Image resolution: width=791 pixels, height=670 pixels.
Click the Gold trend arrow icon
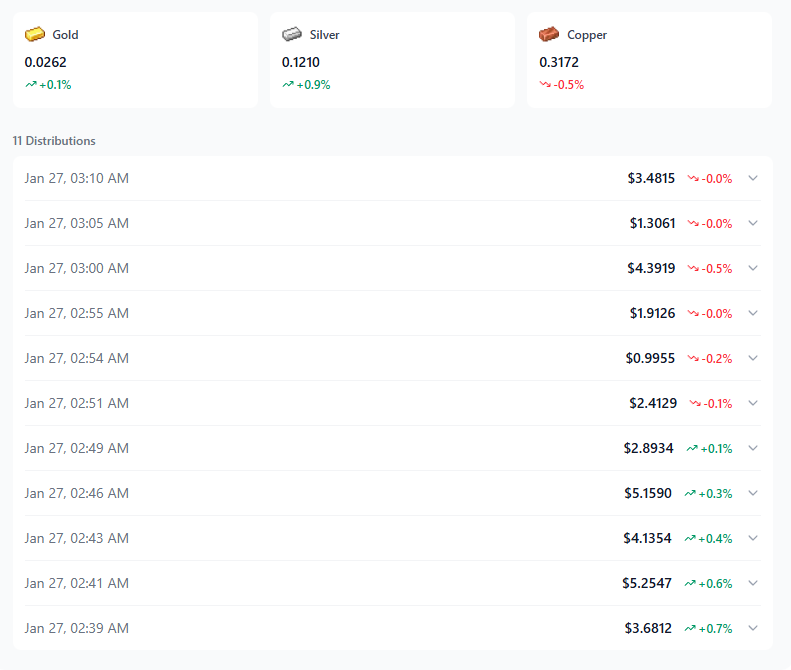pos(31,84)
